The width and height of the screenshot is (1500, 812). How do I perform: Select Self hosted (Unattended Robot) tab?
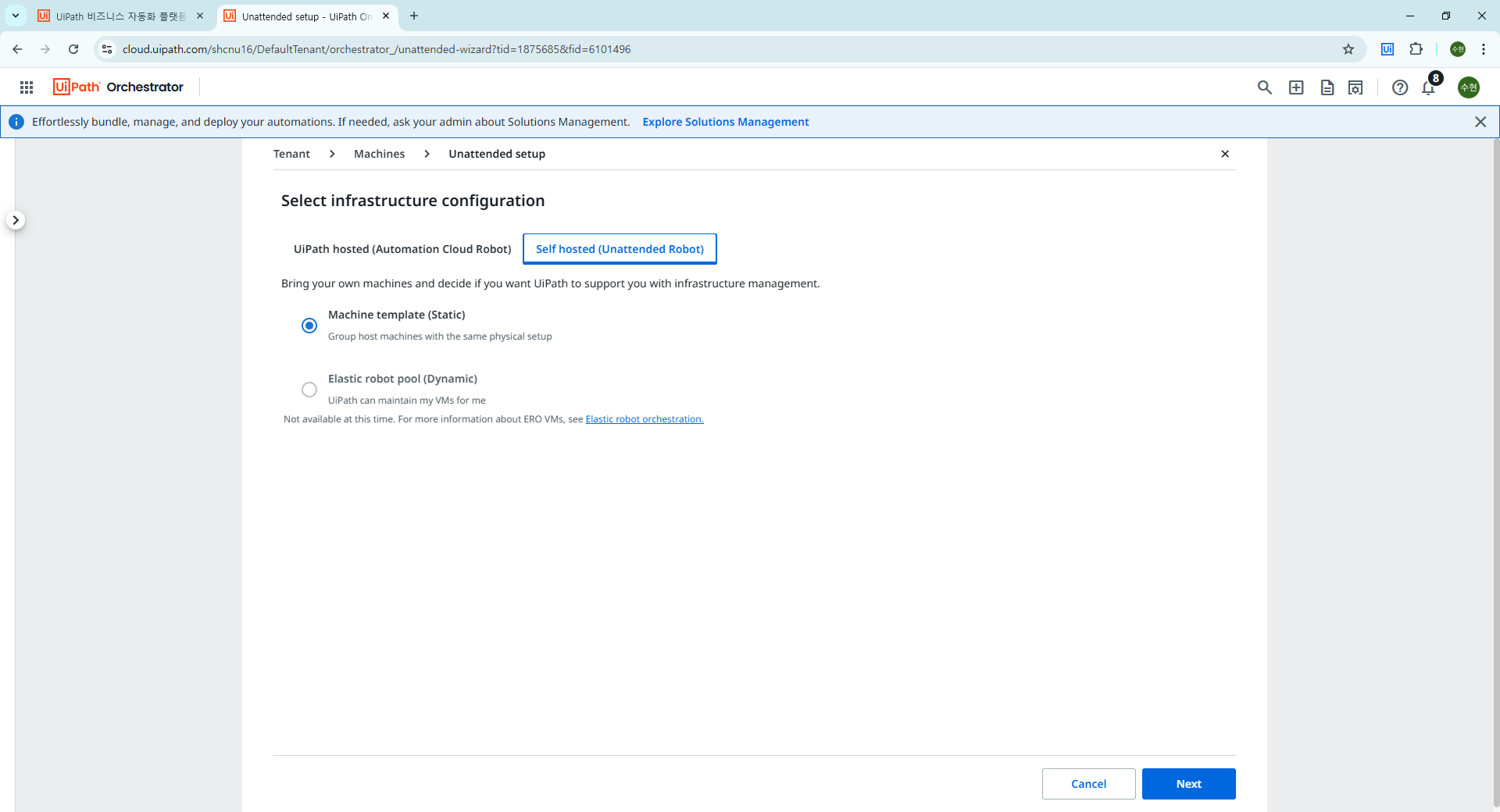620,249
